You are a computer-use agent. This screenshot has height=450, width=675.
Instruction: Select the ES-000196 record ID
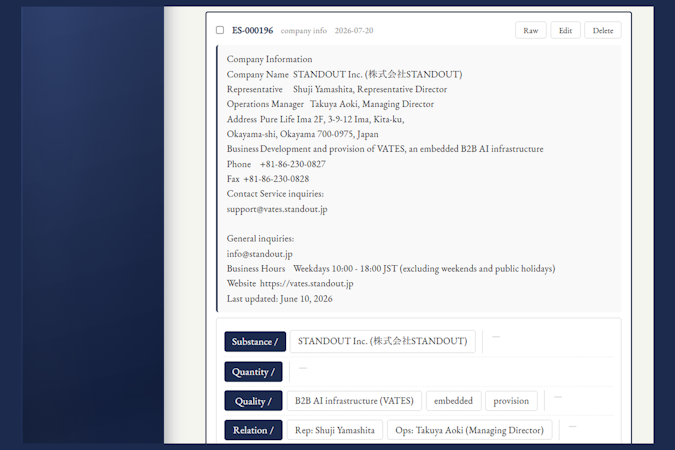[252, 31]
